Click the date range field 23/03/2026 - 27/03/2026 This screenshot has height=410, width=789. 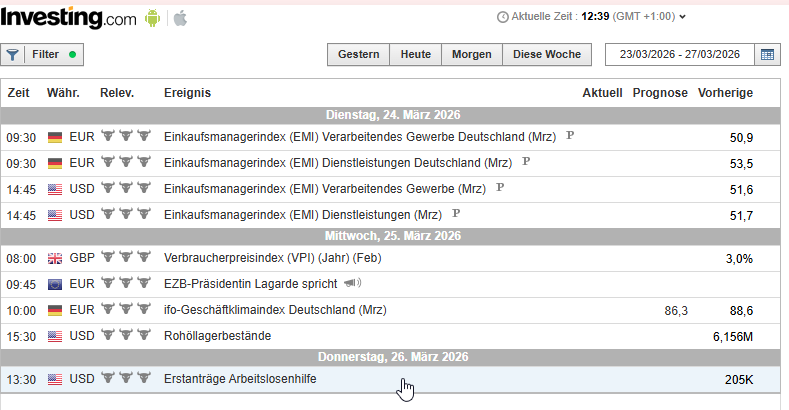tap(680, 54)
